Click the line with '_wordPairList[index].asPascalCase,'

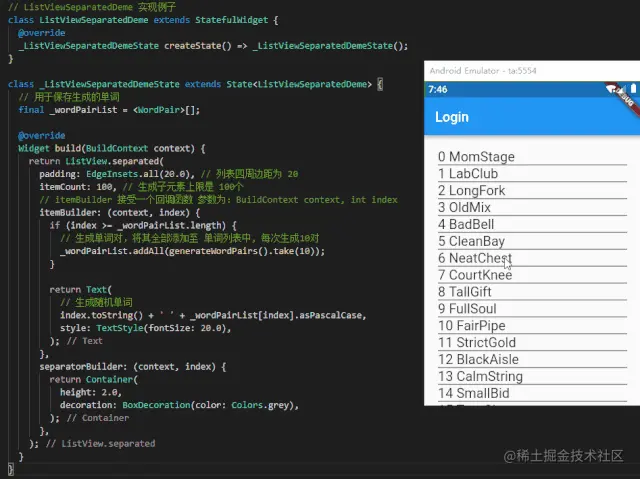click(213, 315)
